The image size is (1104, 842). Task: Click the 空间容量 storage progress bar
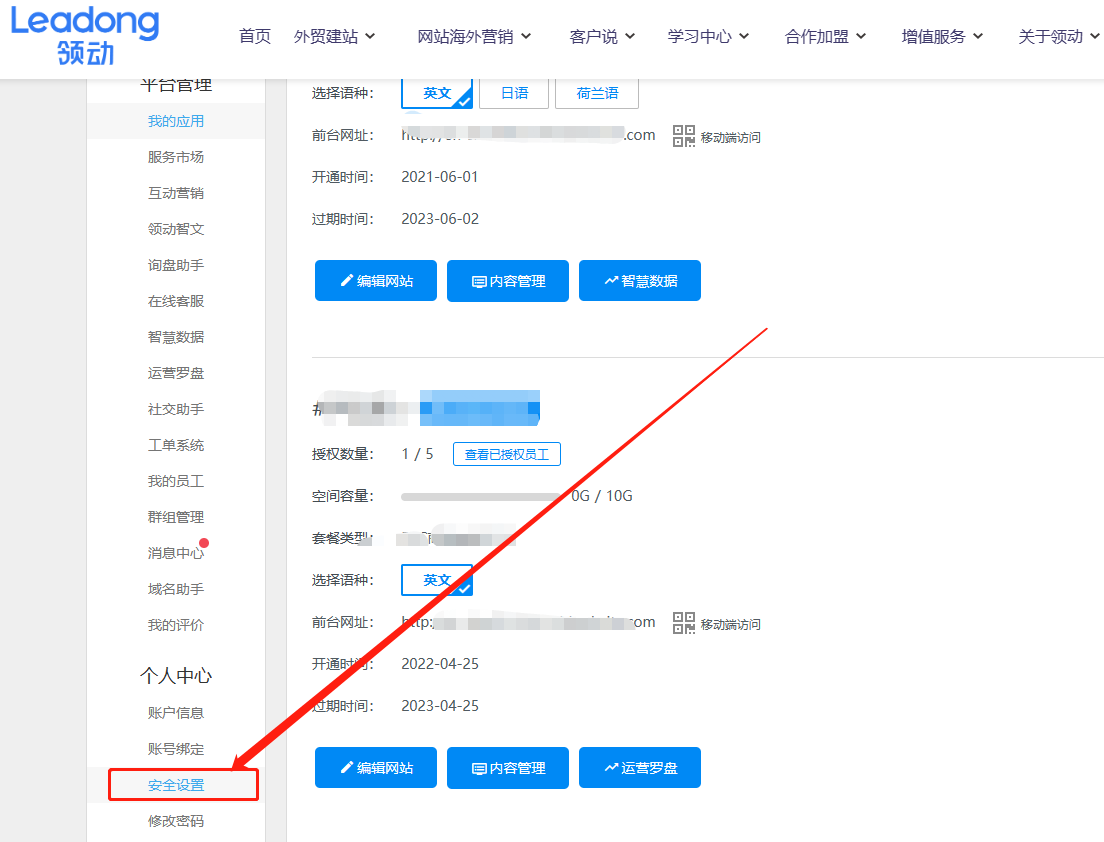(480, 494)
